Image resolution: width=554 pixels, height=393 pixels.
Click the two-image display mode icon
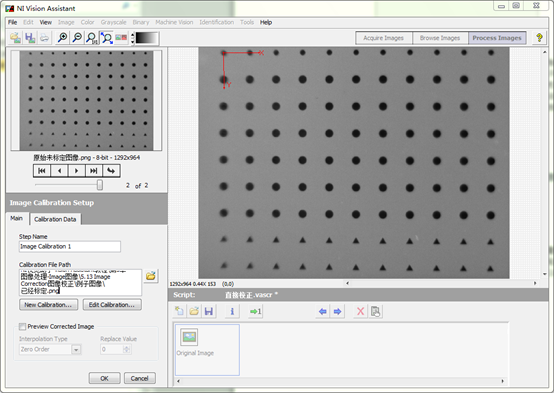tap(121, 38)
